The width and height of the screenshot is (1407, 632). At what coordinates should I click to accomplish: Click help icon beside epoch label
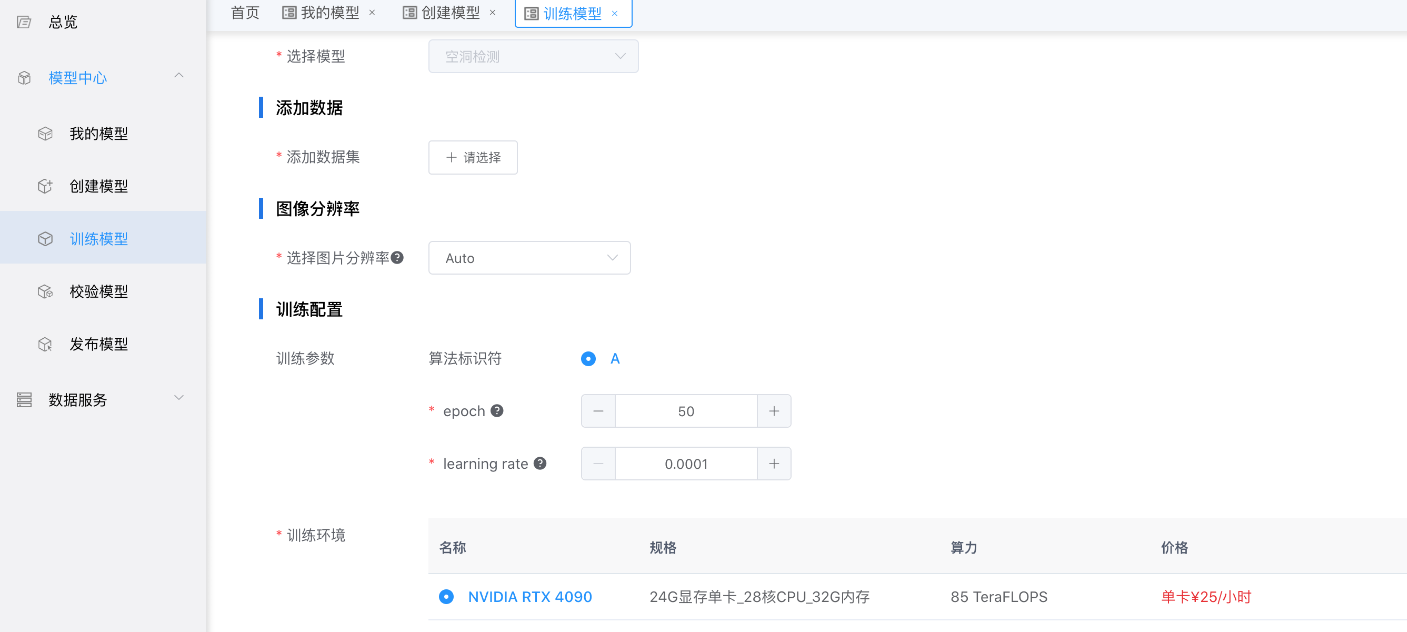point(497,411)
